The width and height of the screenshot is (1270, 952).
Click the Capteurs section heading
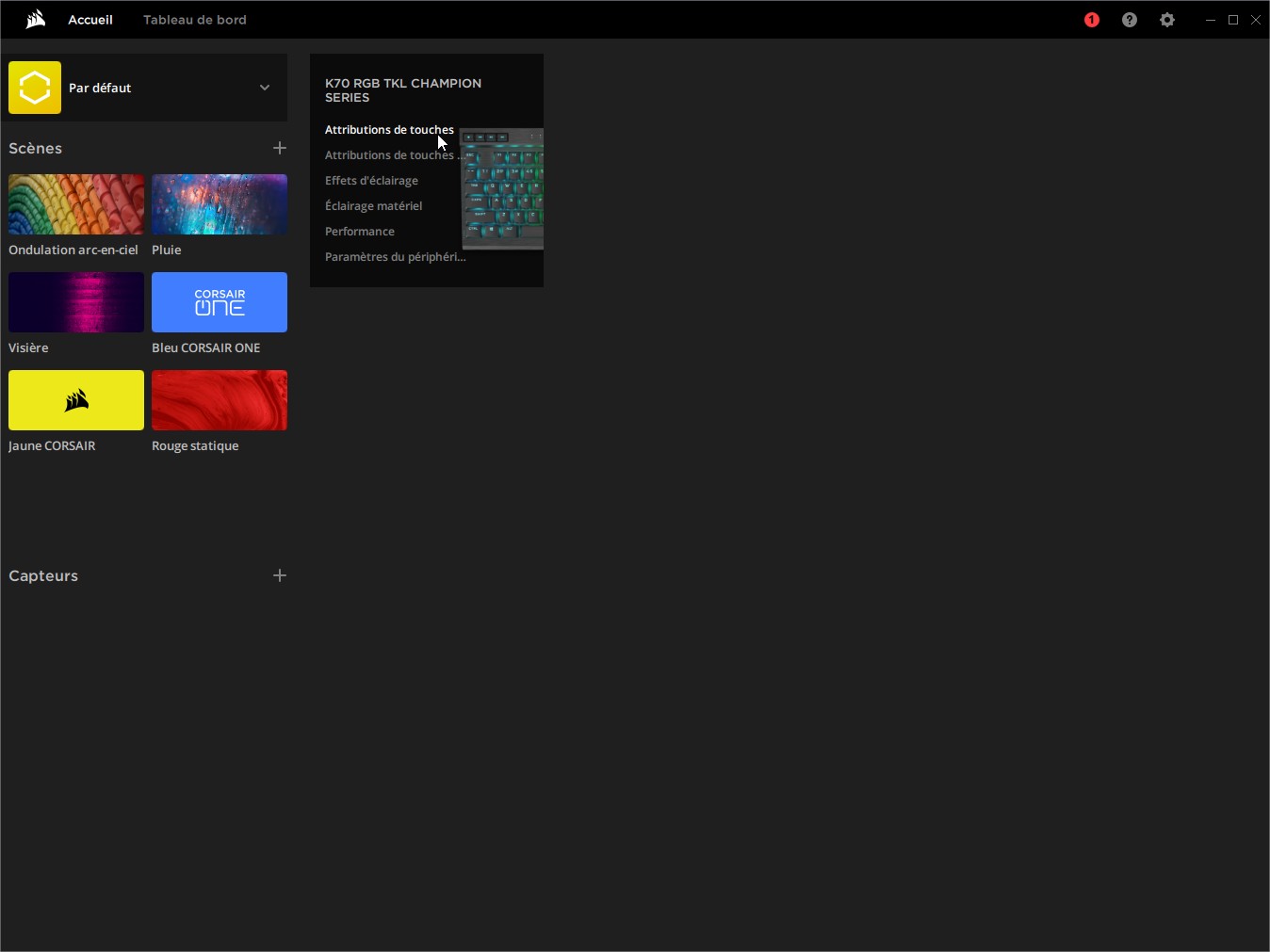(x=43, y=575)
